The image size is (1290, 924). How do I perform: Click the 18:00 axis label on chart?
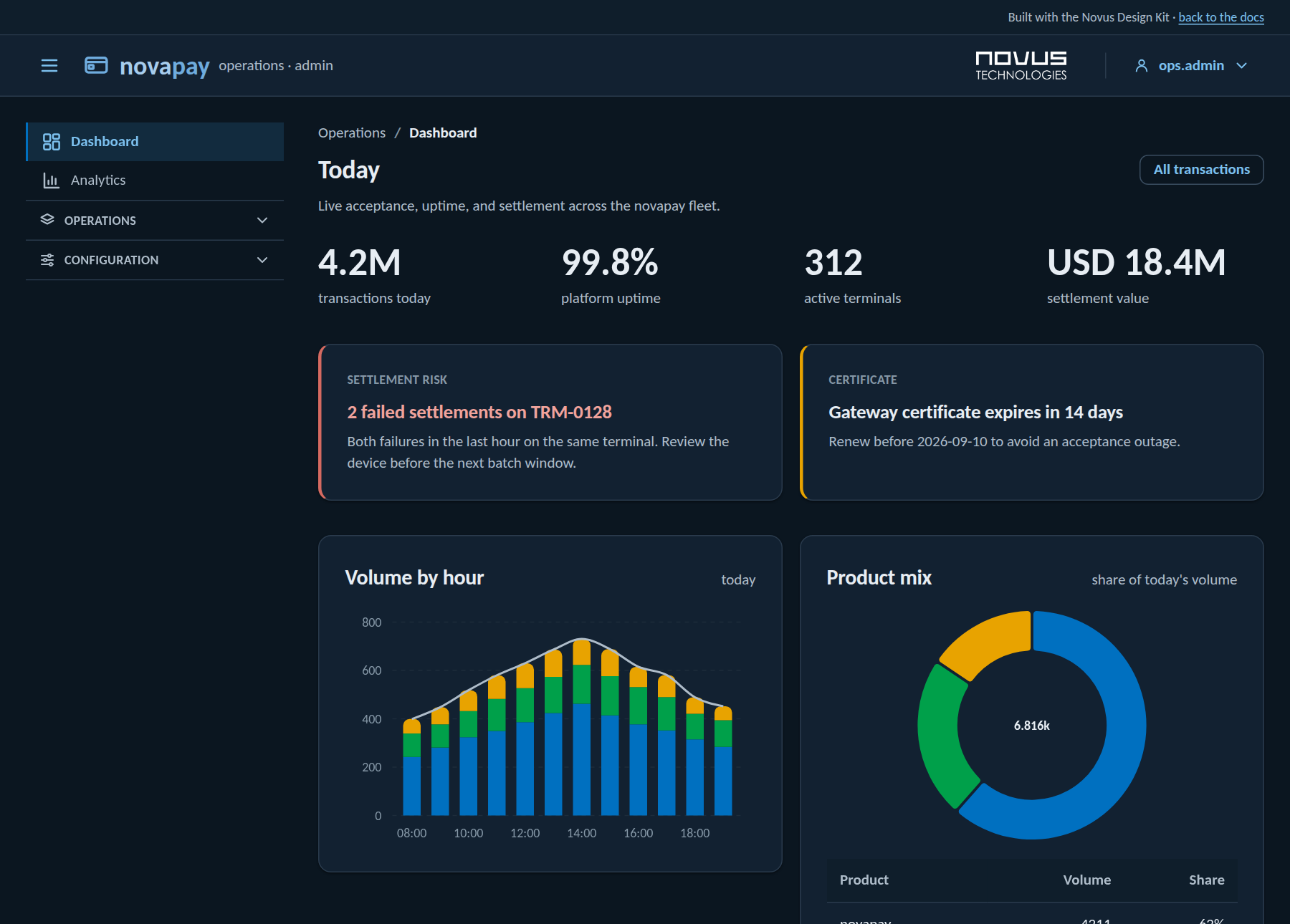695,833
